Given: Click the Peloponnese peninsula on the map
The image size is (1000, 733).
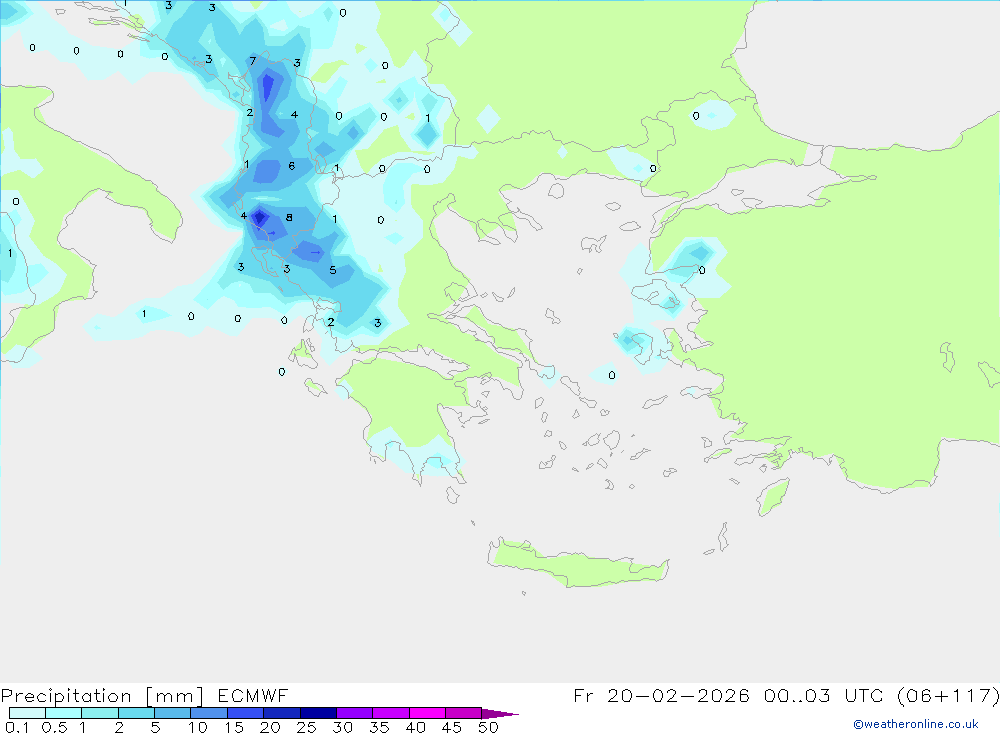Looking at the screenshot, I should tap(408, 408).
